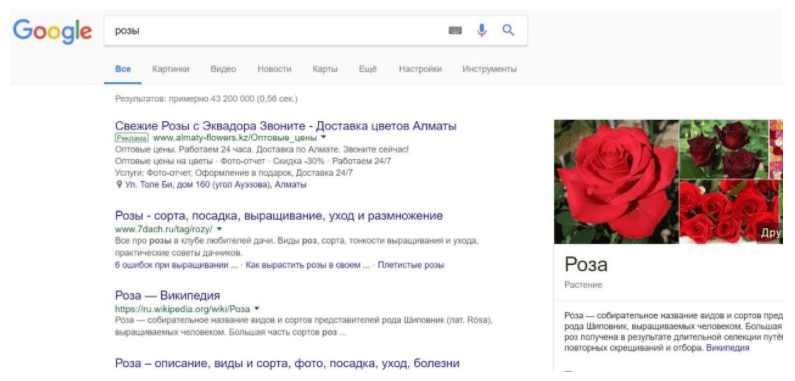
Task: Open the on-screen keyboard icon in search box
Action: (x=455, y=31)
